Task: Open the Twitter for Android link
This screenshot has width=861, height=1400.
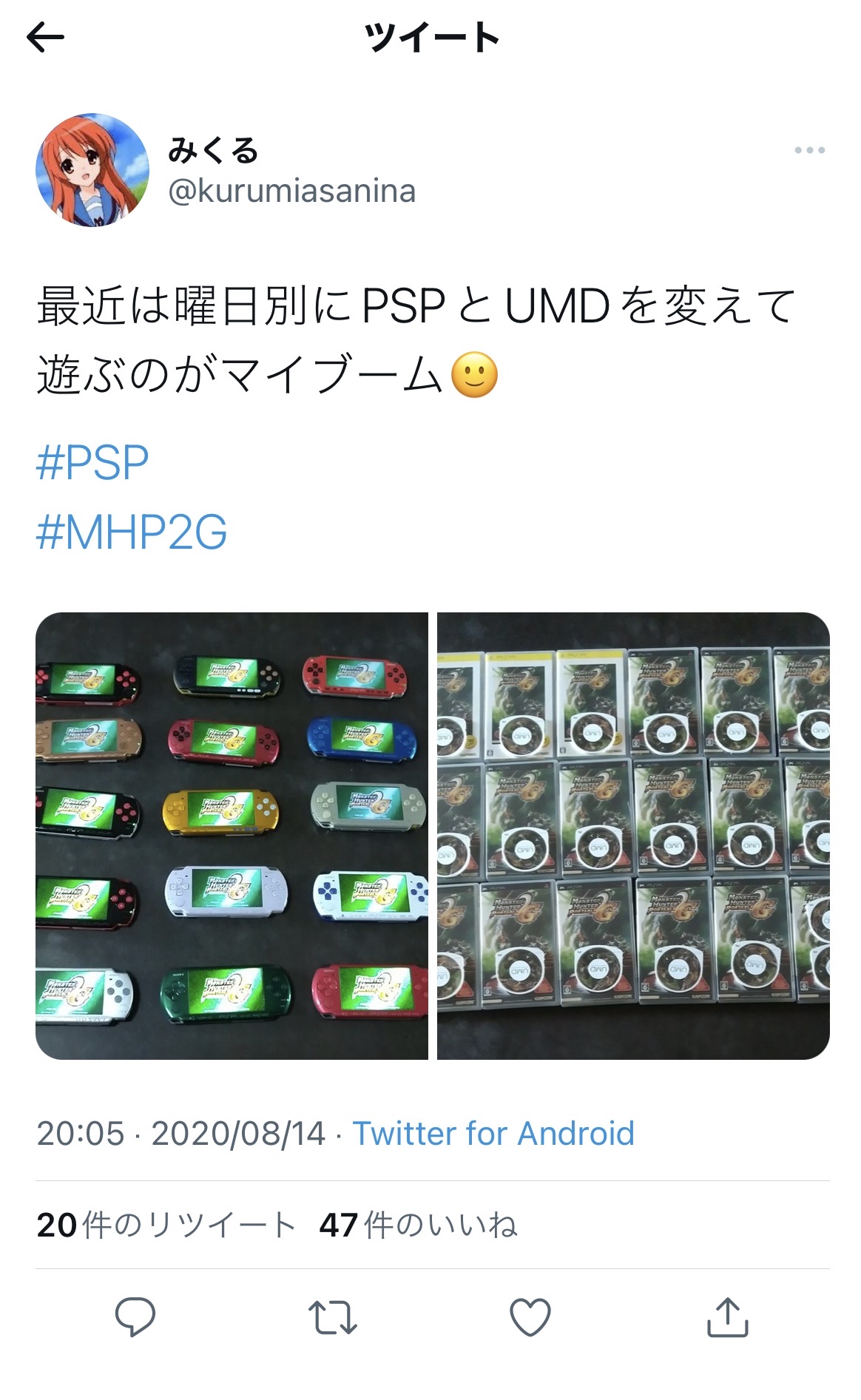Action: tap(493, 1133)
